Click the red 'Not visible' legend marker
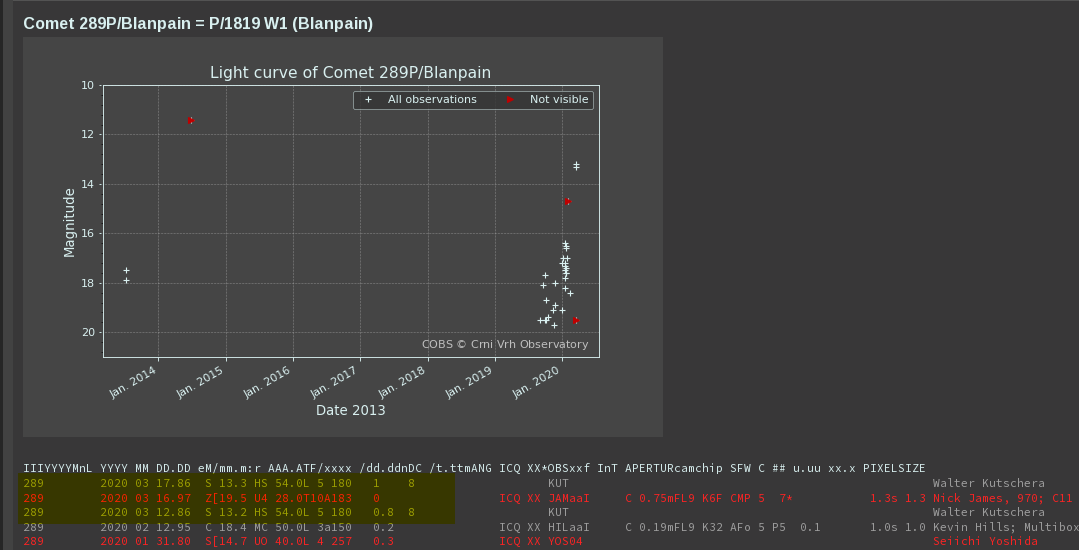 510,100
